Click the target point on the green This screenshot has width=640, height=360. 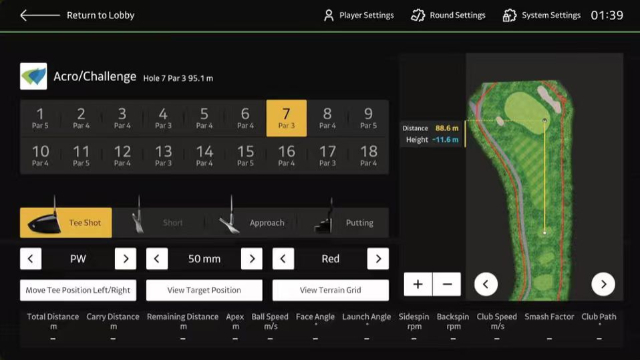[544, 120]
